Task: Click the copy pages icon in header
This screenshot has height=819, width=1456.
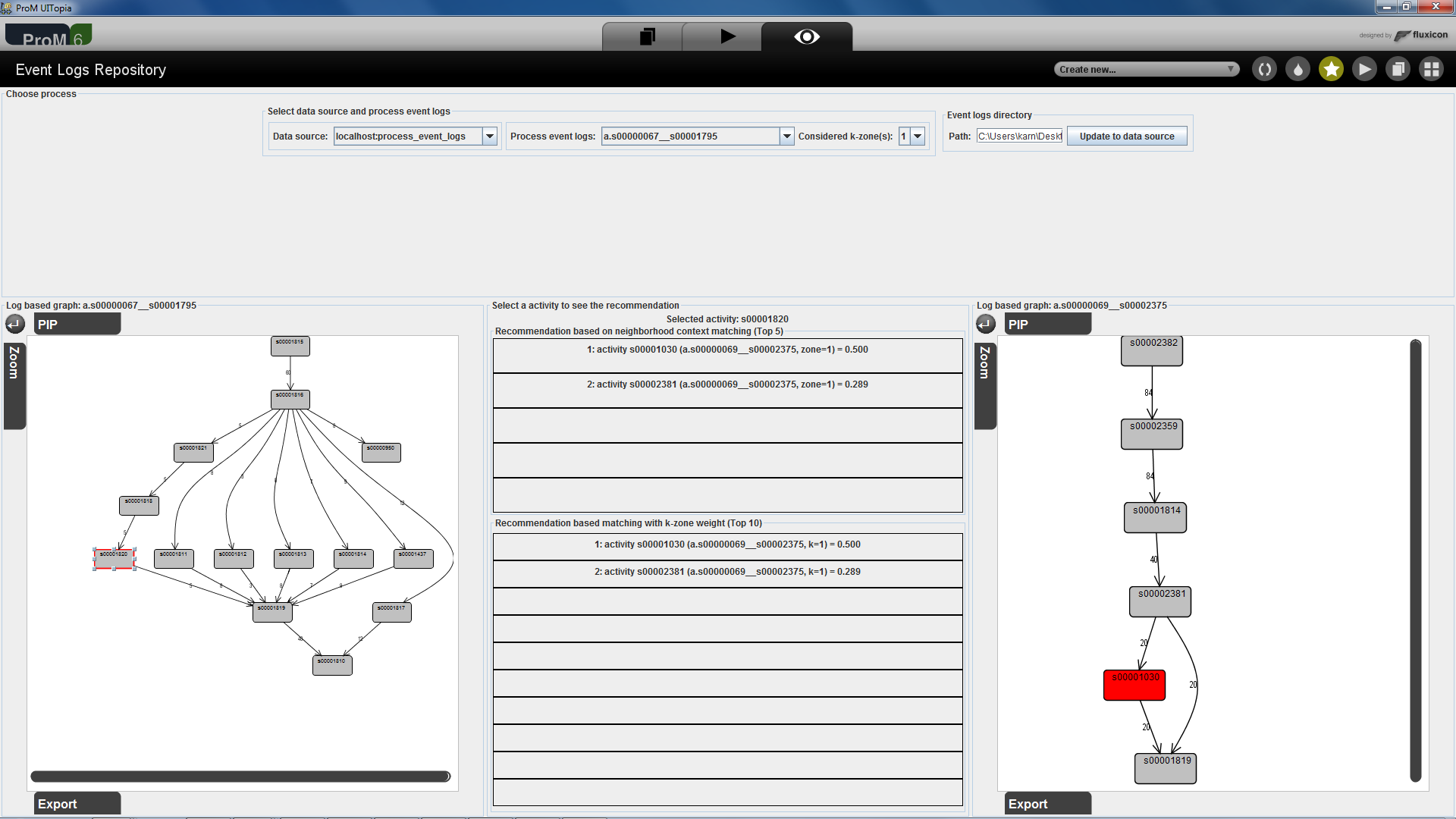Action: [1398, 70]
